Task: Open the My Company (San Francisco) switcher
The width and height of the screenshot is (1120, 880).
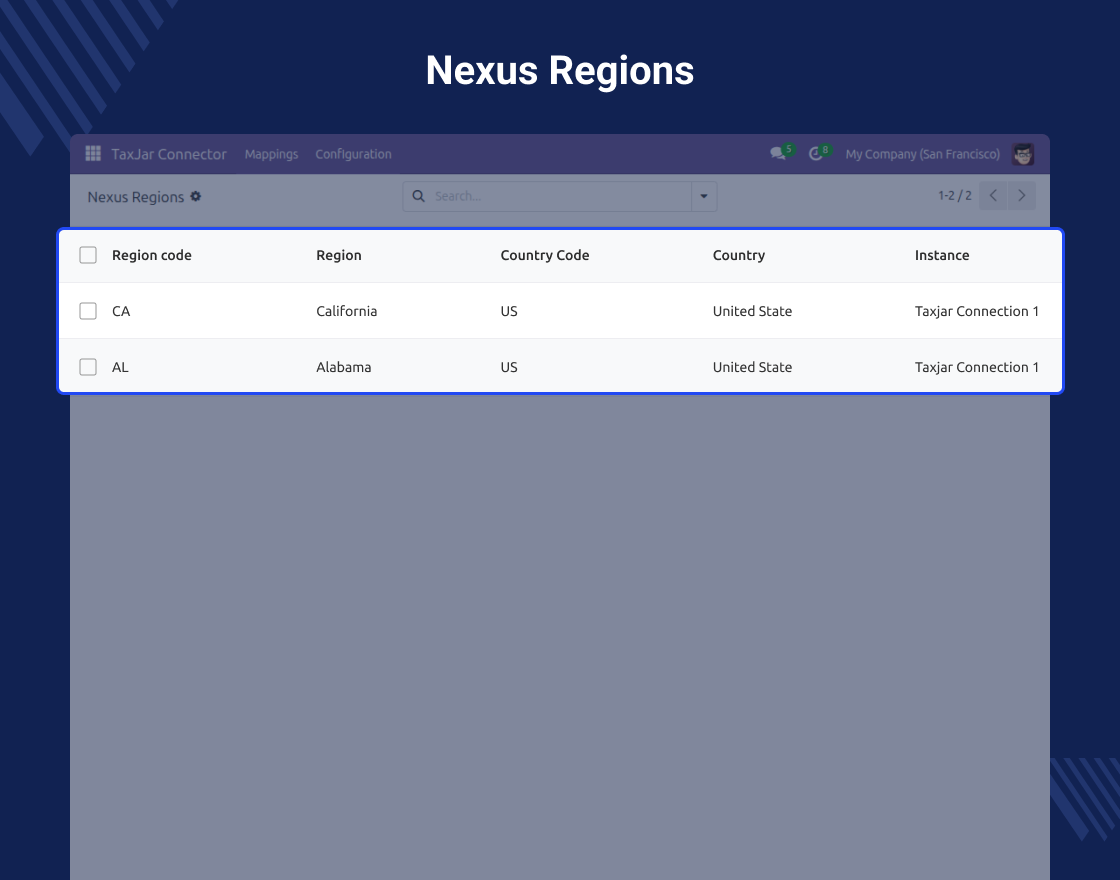Action: click(x=922, y=154)
